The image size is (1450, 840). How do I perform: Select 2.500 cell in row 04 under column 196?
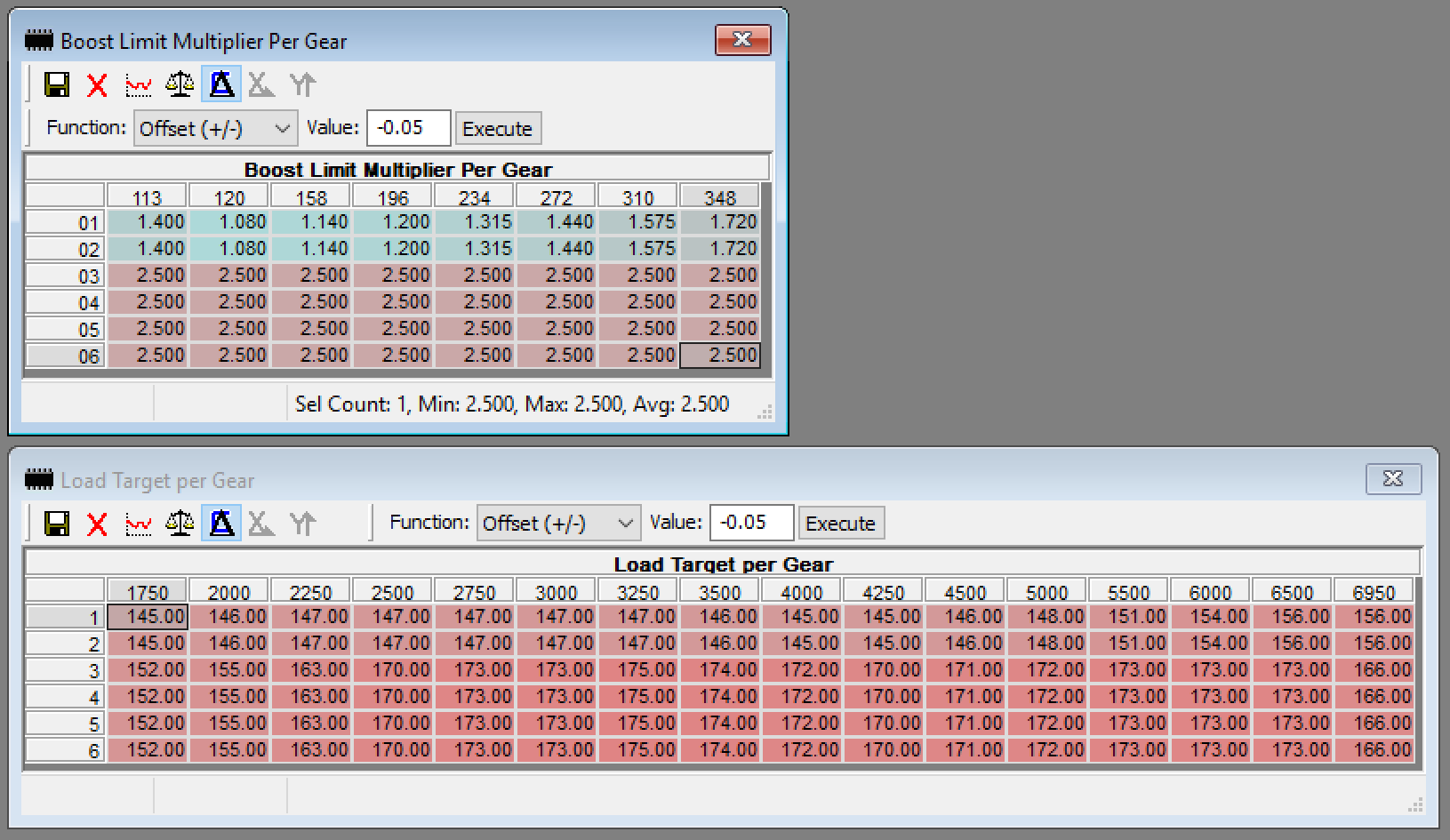(393, 302)
